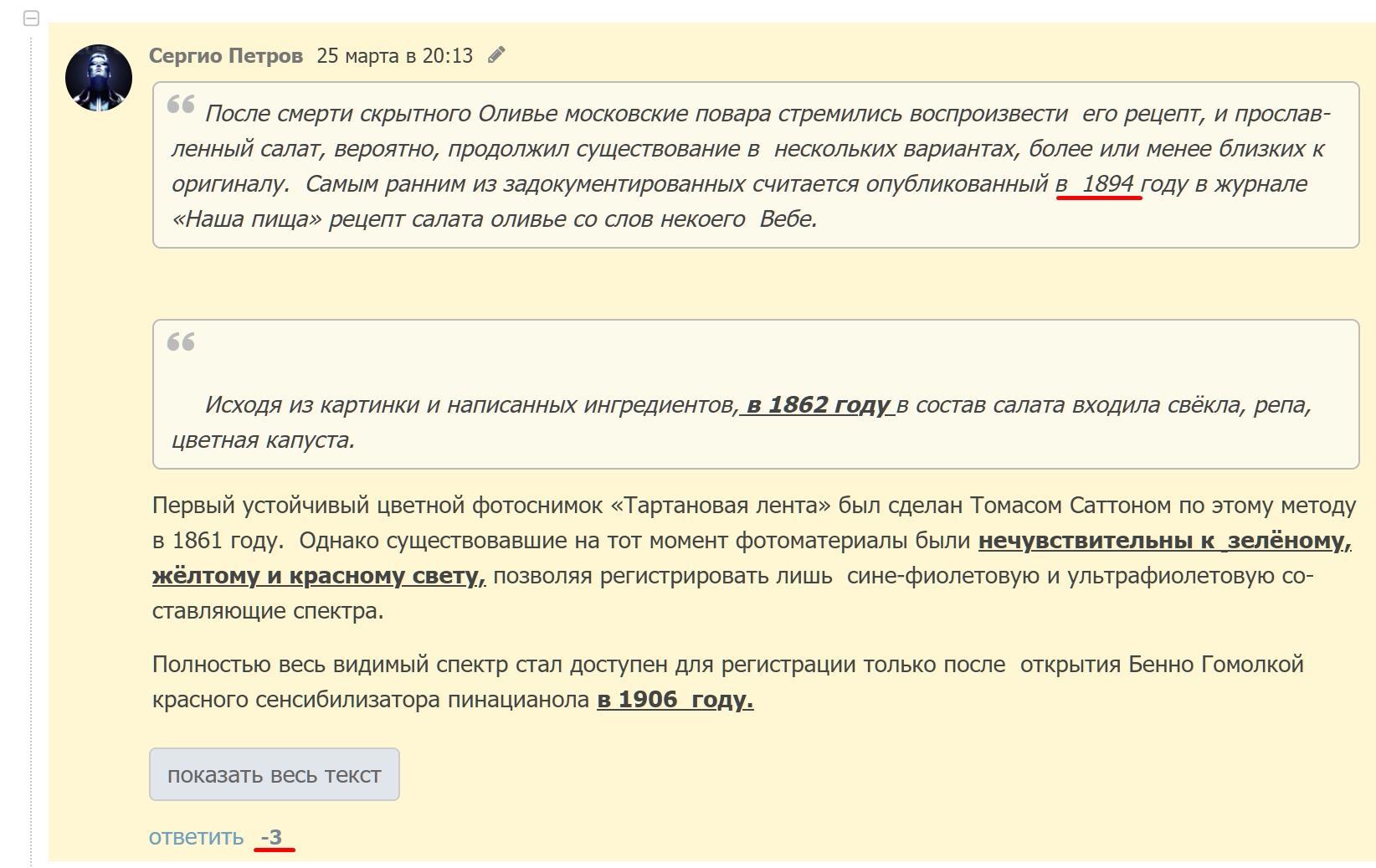Image resolution: width=1376 pixels, height=868 pixels.
Task: Click the second quote's quotation mark icon
Action: (181, 342)
